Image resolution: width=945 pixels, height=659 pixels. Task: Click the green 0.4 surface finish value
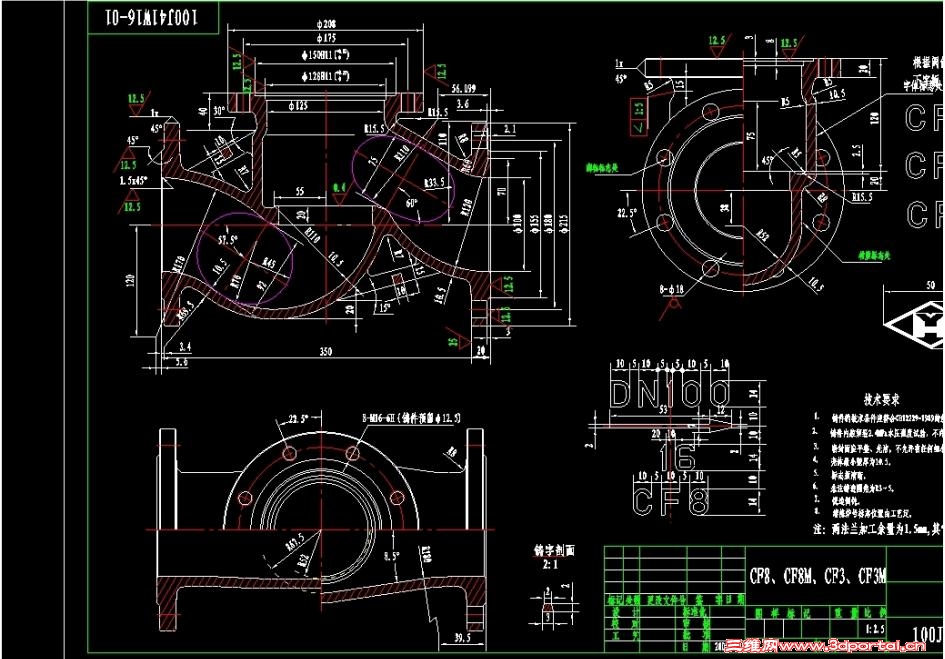[339, 188]
